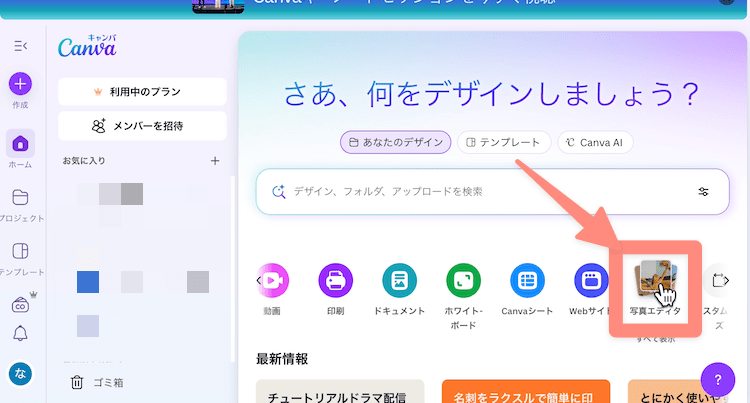This screenshot has height=403, width=750.
Task: Open the brand kit crown icon
Action: [20, 304]
